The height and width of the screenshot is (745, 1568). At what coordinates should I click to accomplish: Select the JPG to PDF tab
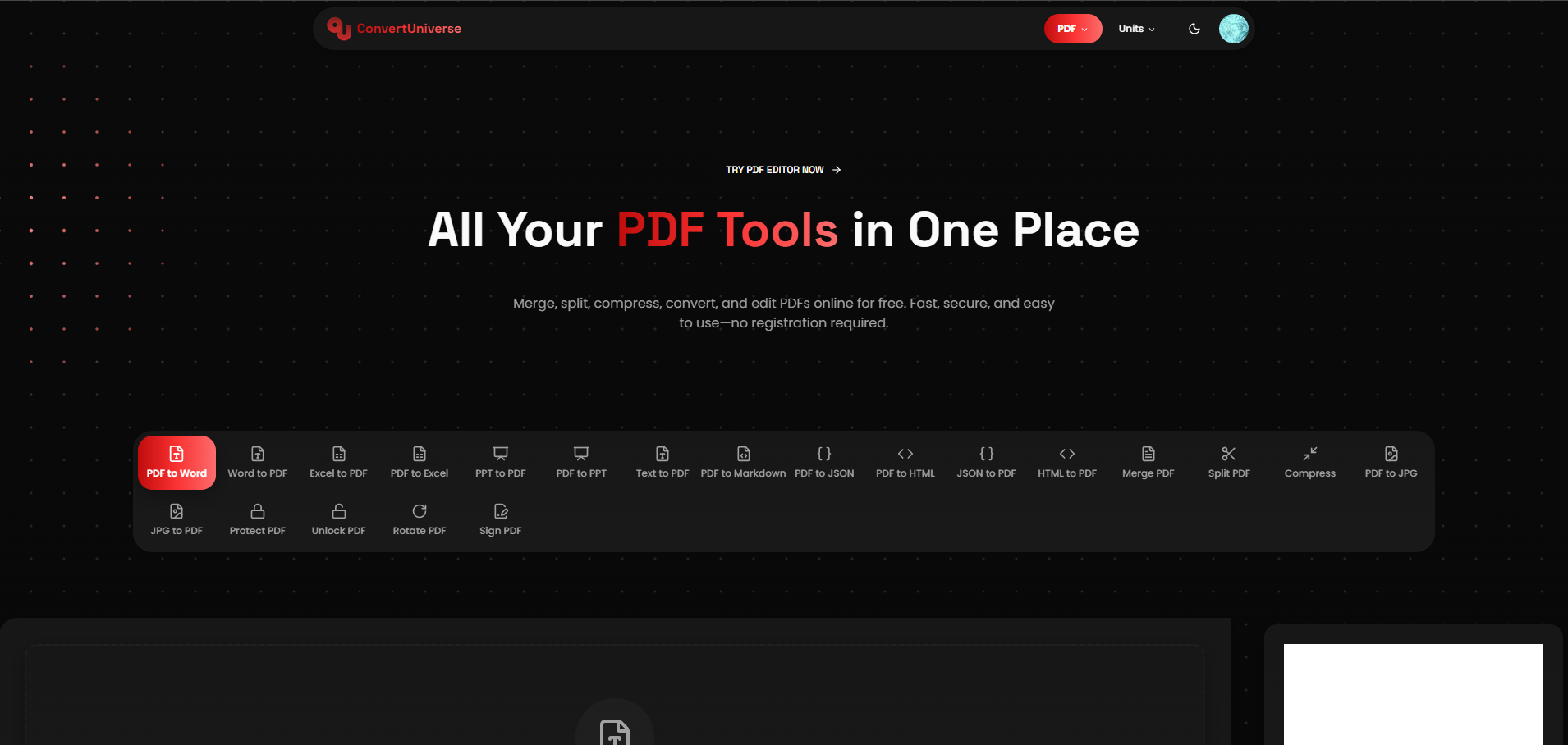pos(176,519)
